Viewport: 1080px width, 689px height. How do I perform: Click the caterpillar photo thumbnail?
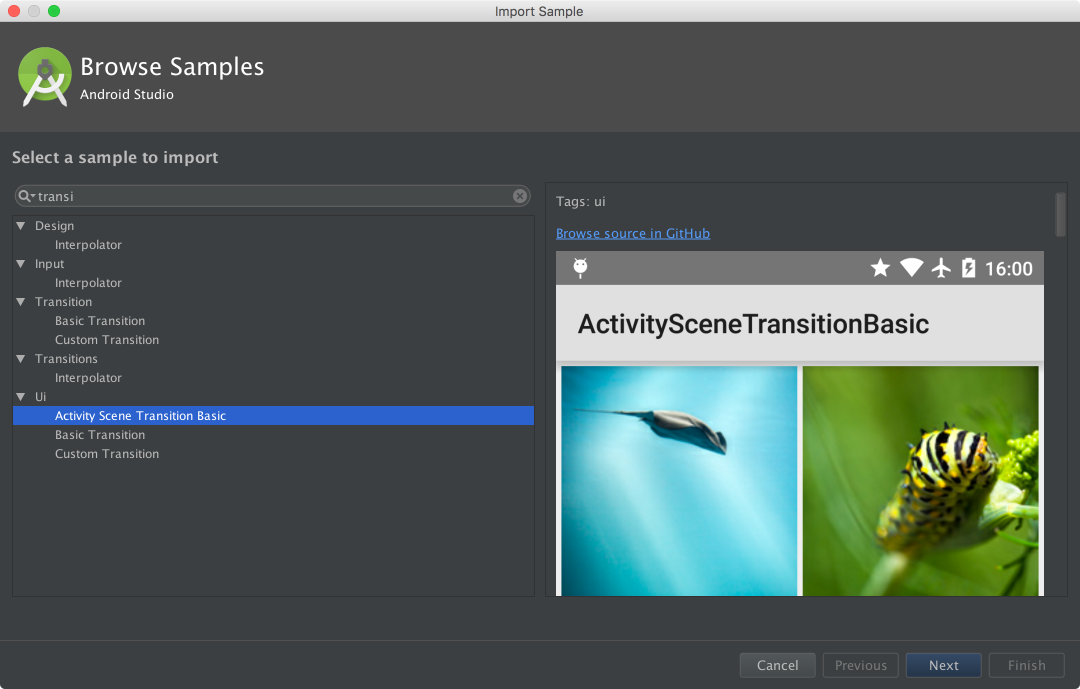click(x=921, y=481)
